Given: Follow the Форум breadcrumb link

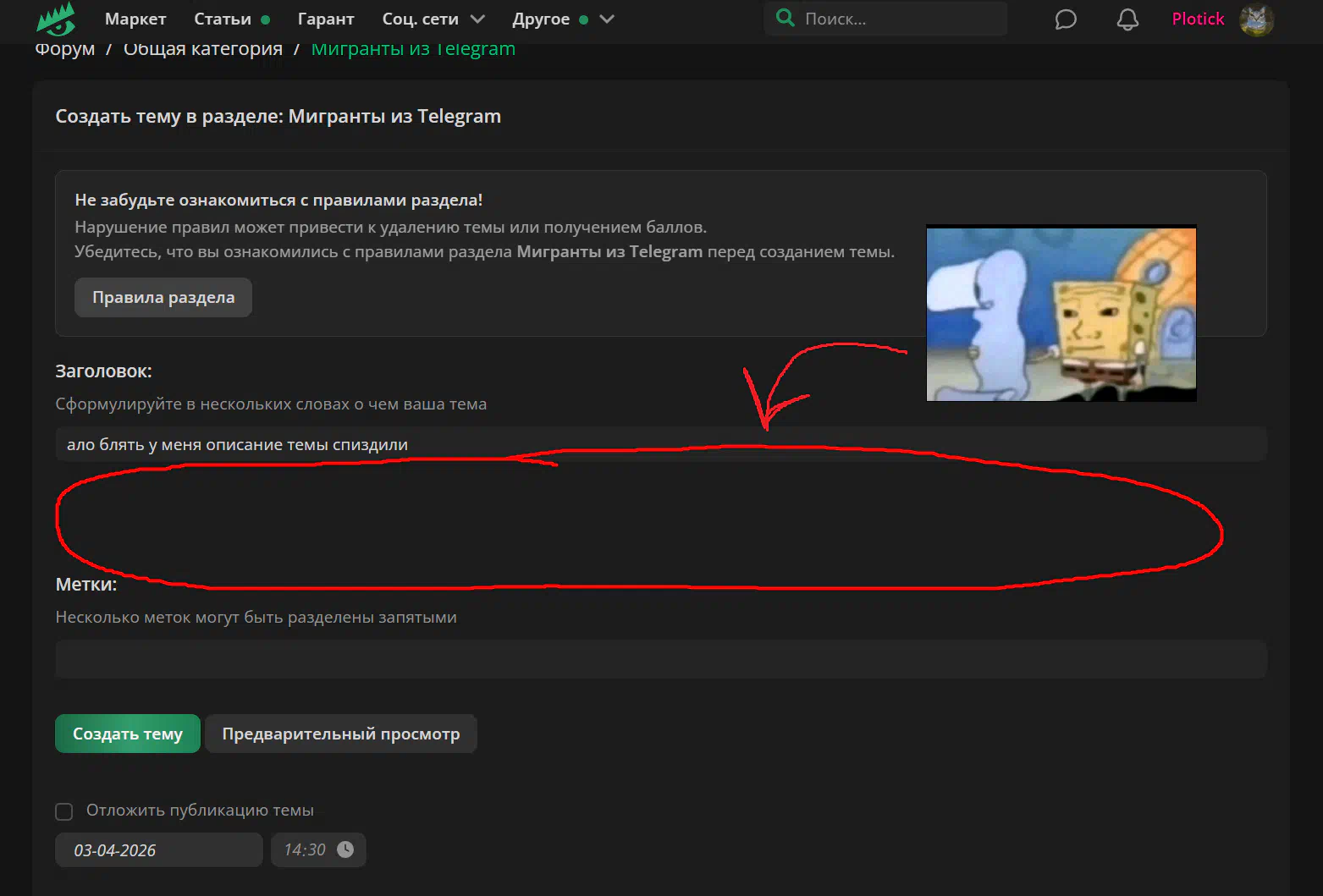Looking at the screenshot, I should pyautogui.click(x=65, y=50).
